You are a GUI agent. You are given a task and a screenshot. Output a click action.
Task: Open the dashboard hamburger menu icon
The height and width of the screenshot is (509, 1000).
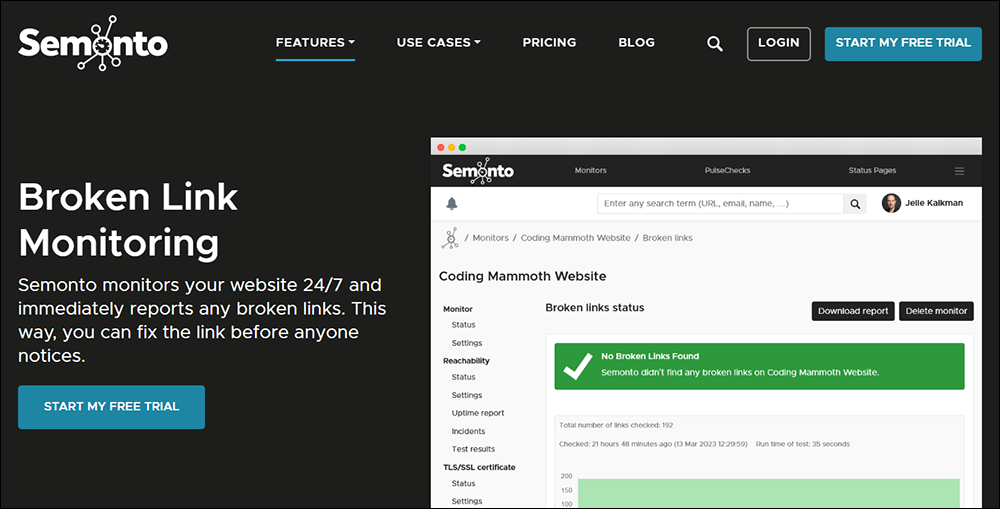coord(959,171)
